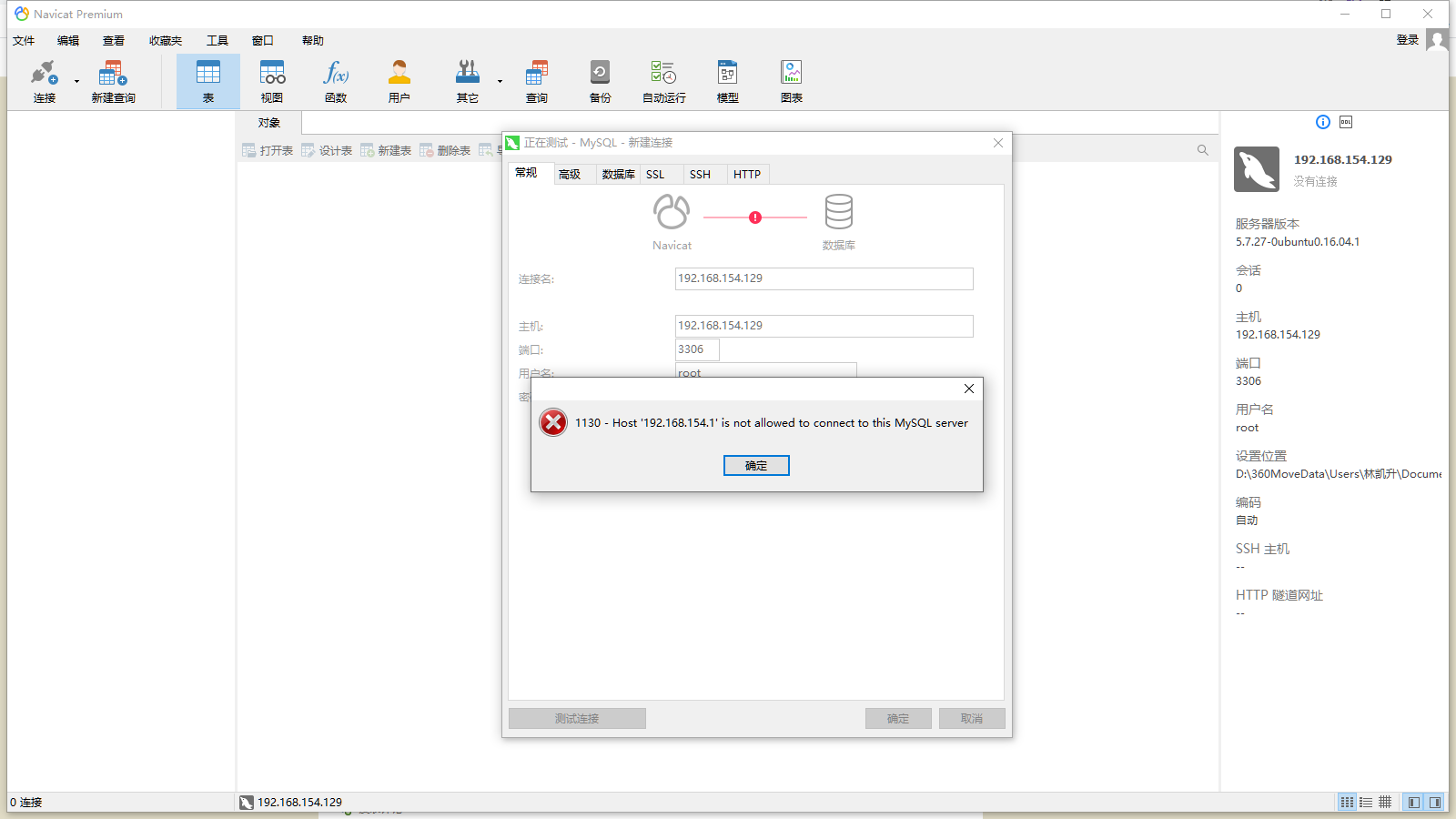
Task: Open the 用户 user toolbar icon
Action: [x=399, y=81]
